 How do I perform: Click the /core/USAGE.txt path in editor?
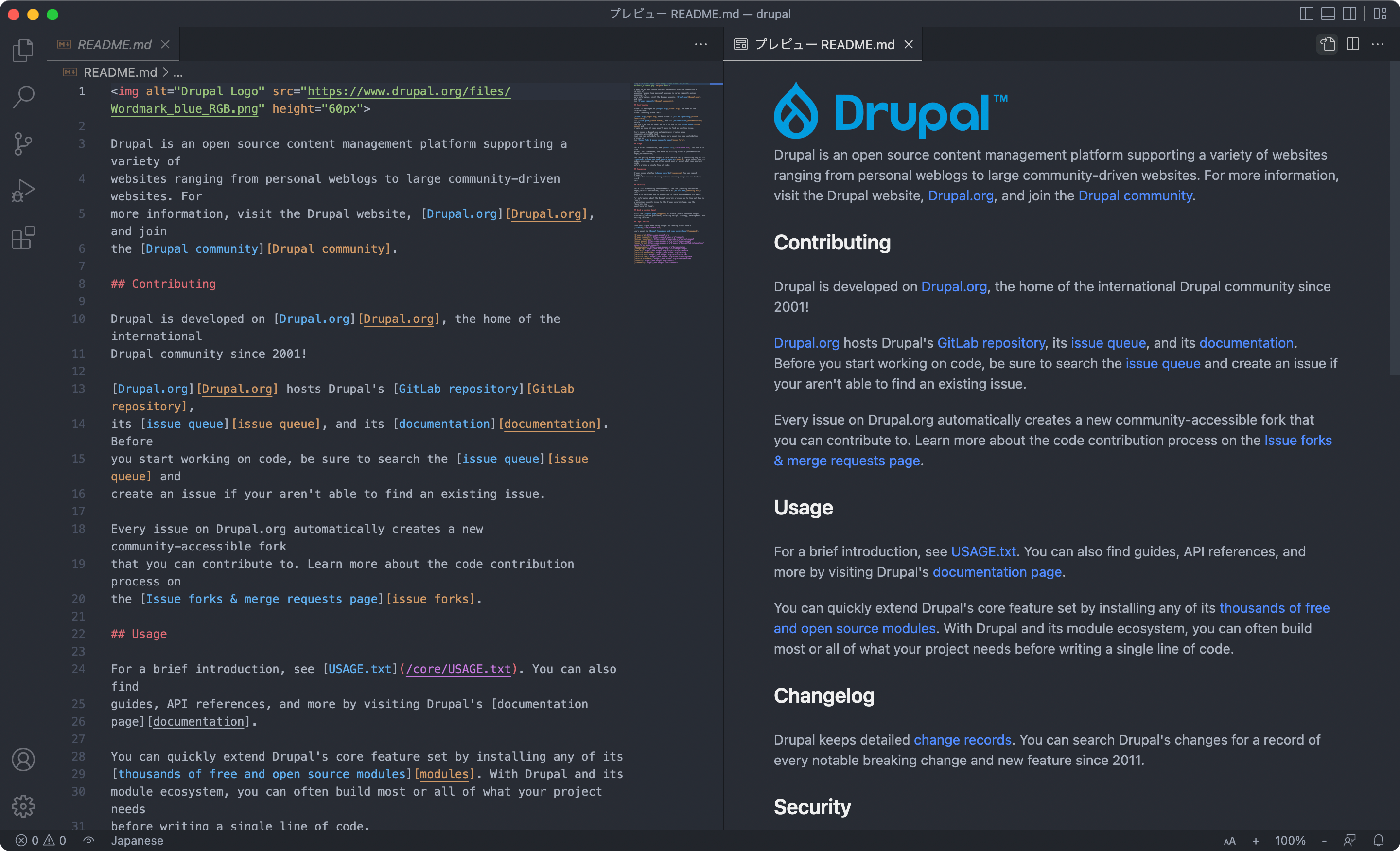(x=458, y=669)
